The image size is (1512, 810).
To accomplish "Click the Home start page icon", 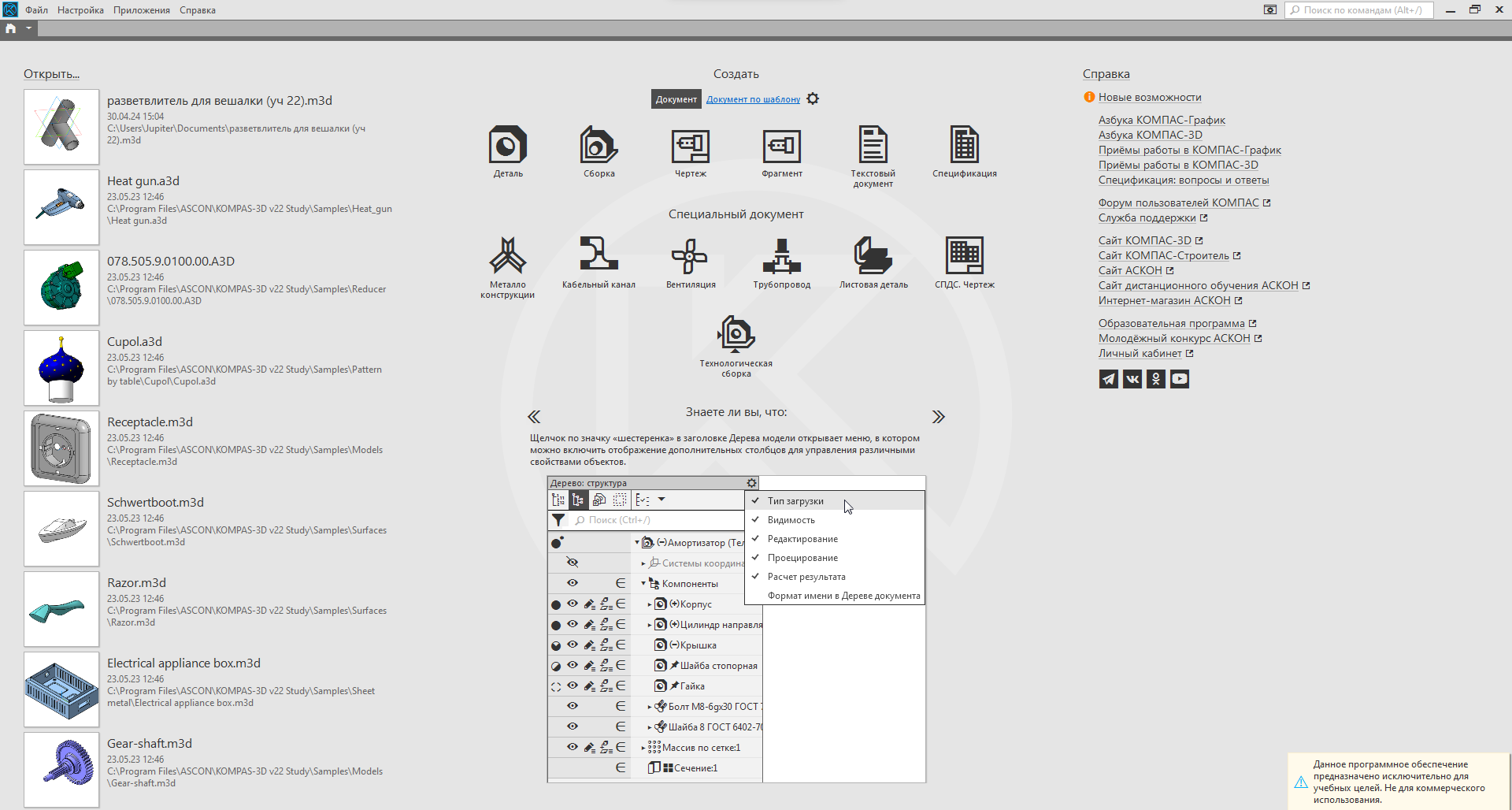I will (10, 28).
